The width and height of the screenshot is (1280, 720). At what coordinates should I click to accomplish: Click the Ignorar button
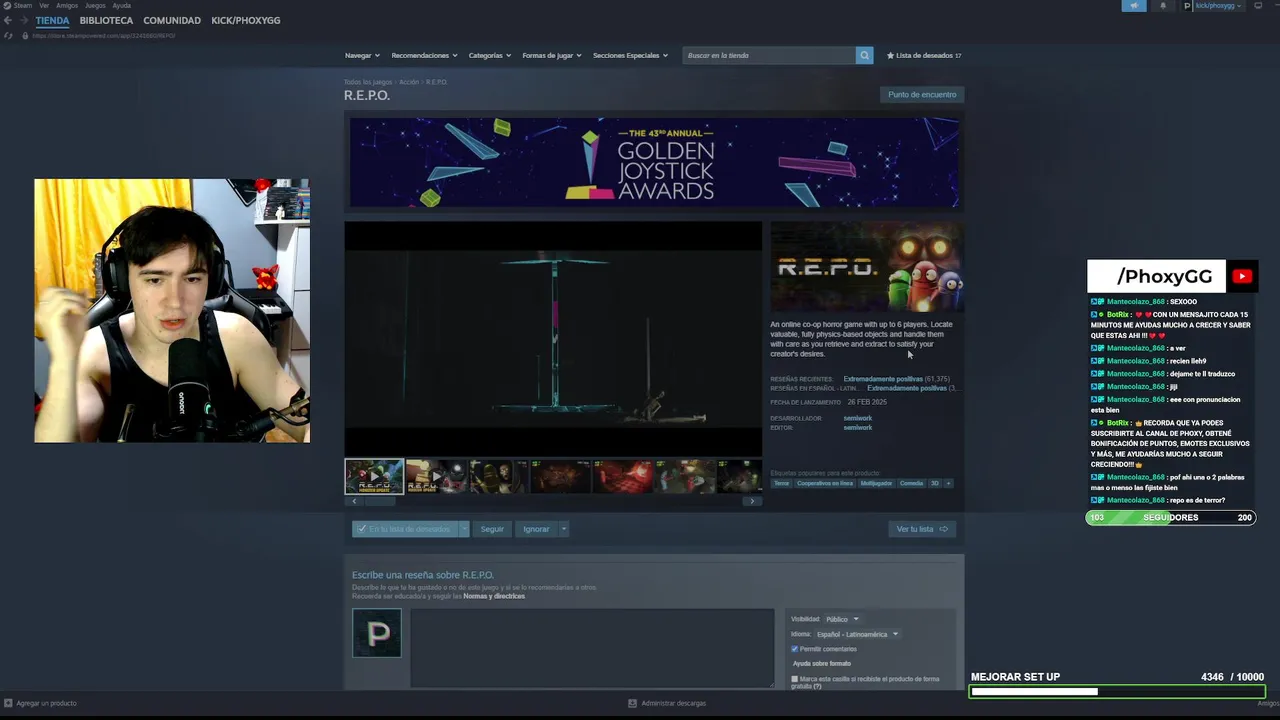(536, 529)
